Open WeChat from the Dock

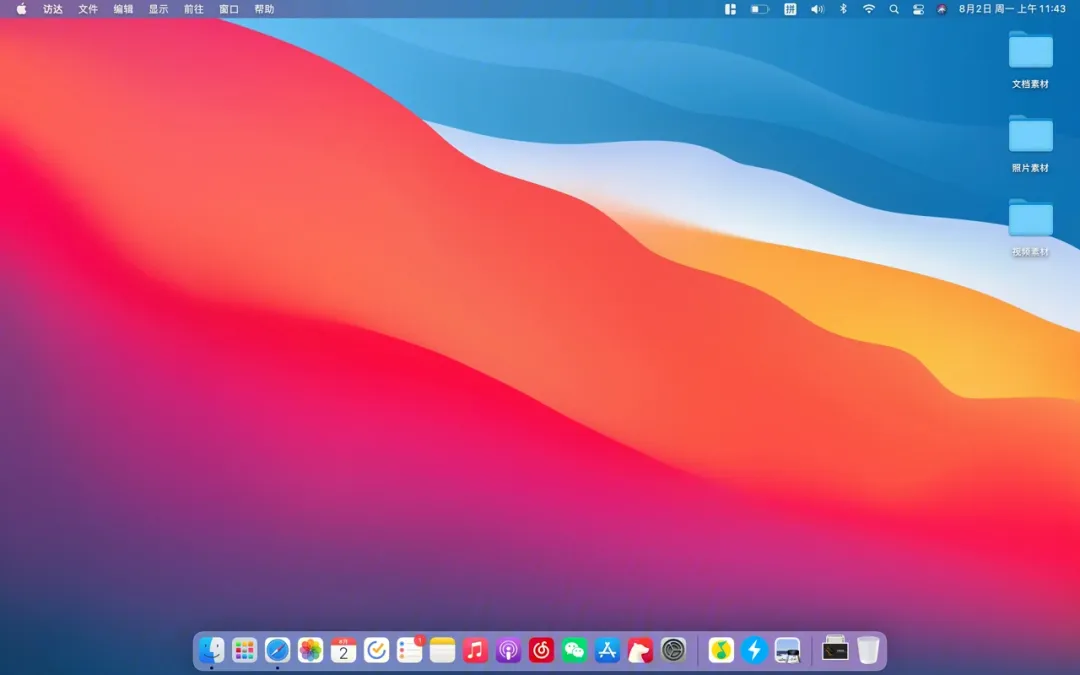[x=574, y=650]
